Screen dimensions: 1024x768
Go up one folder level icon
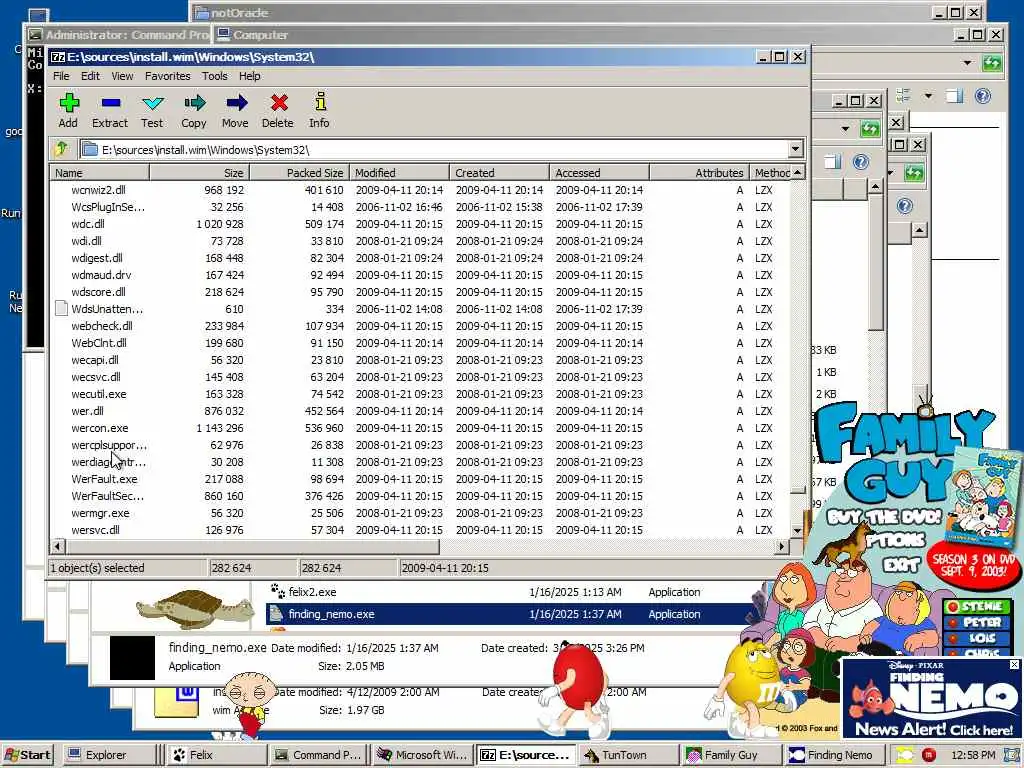click(x=61, y=149)
